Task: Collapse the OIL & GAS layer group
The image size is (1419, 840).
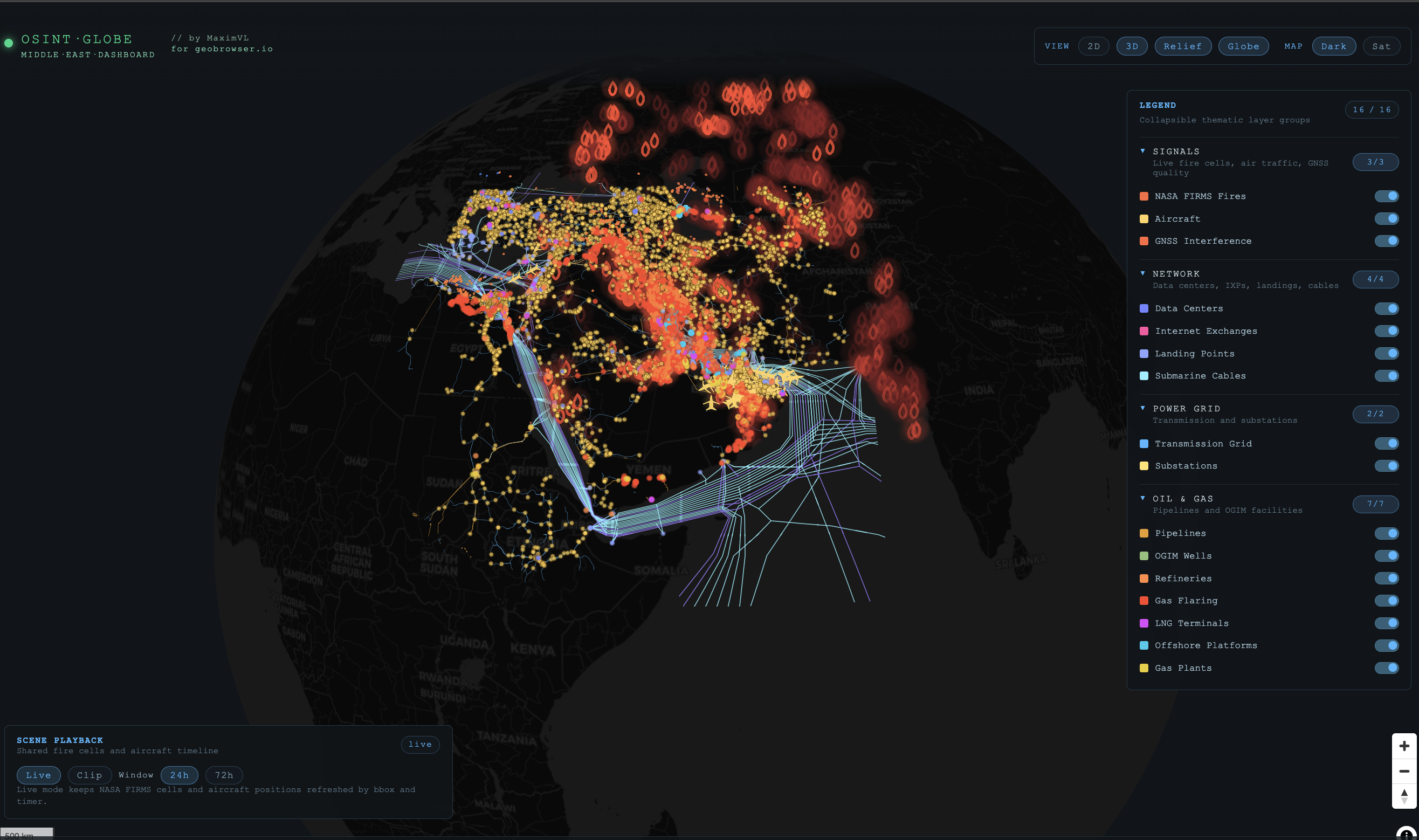Action: click(1143, 498)
